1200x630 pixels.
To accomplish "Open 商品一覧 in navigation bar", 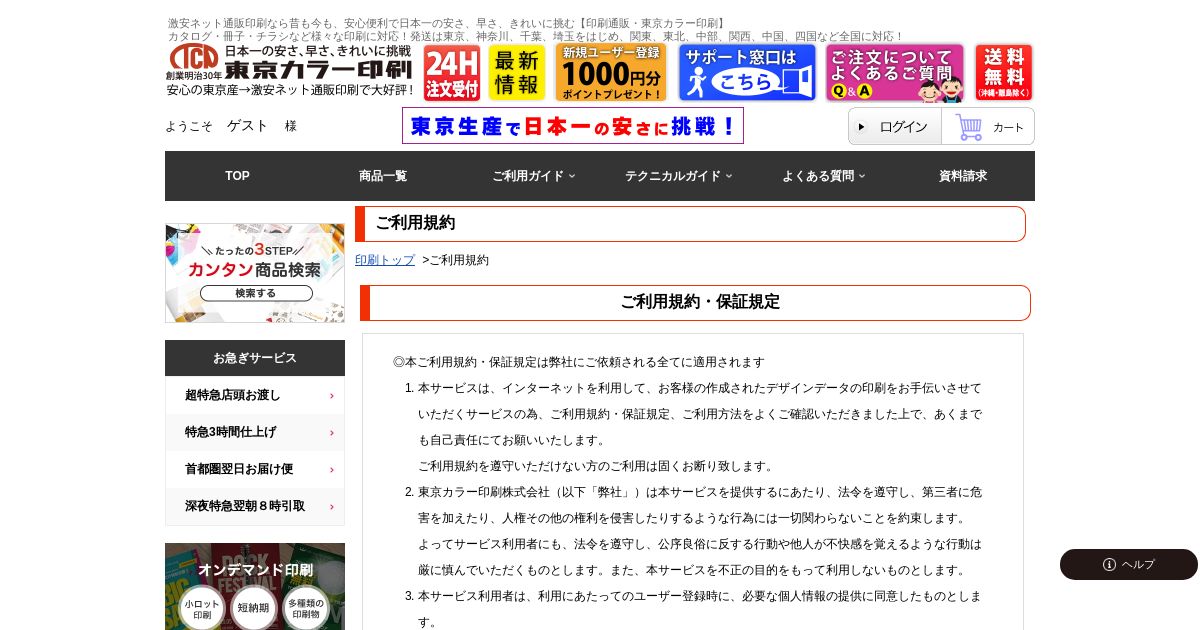I will [x=383, y=176].
